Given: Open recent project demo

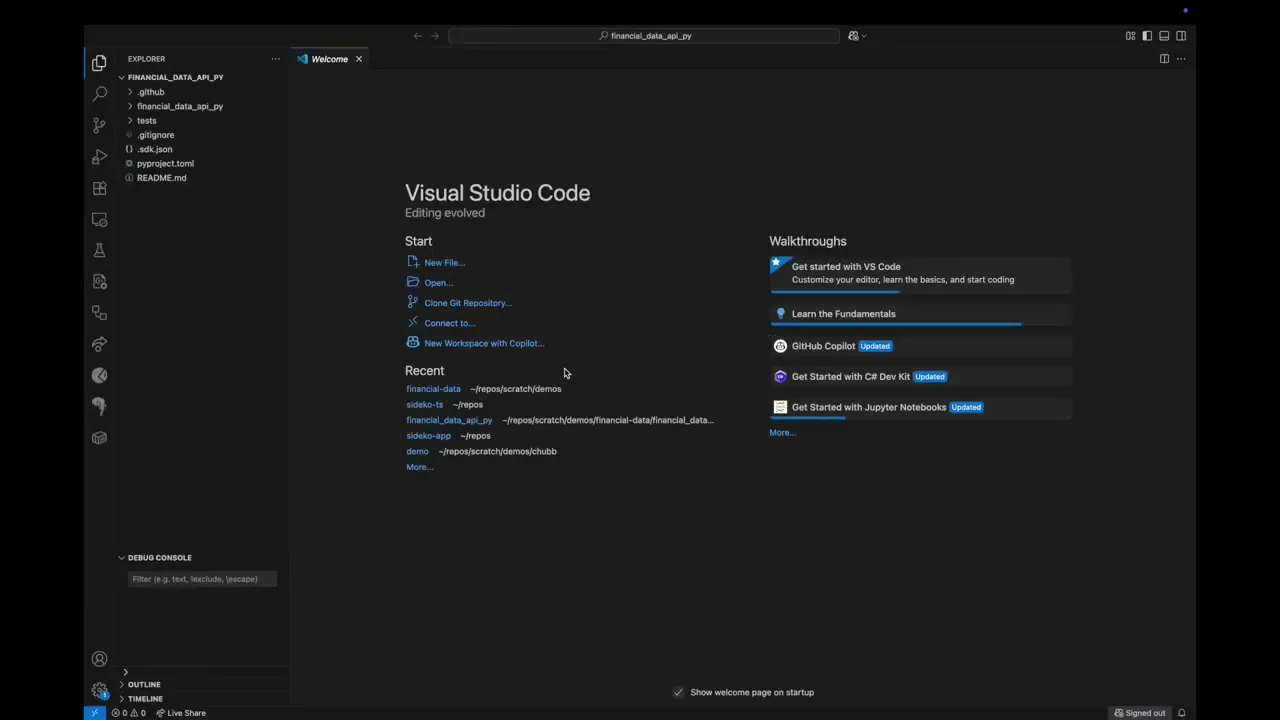Looking at the screenshot, I should coord(417,451).
